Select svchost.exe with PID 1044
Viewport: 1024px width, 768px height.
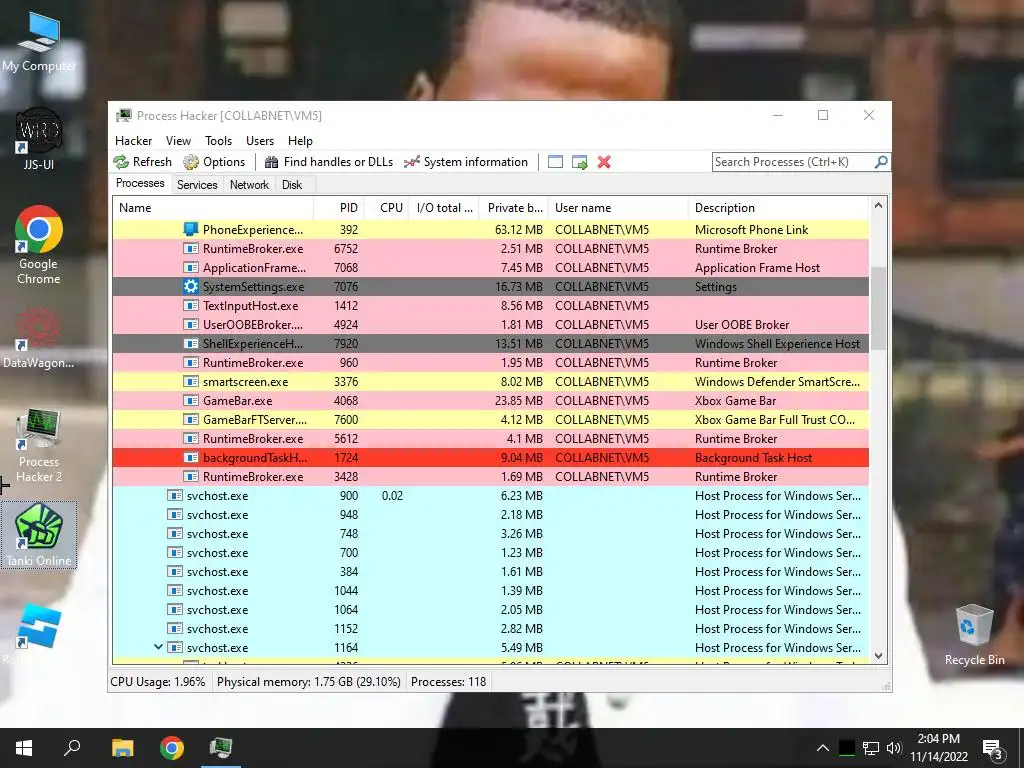click(x=490, y=590)
